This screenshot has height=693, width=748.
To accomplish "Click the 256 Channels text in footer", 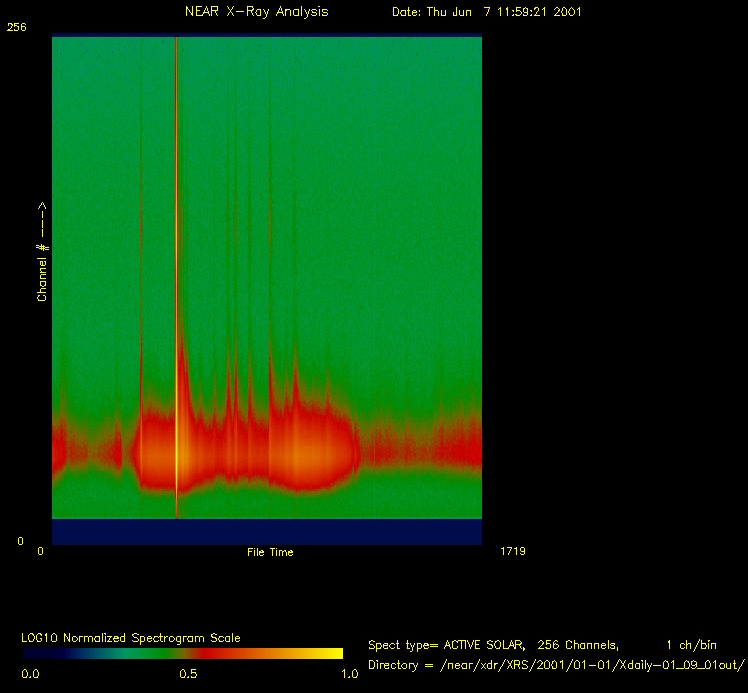I will 578,645.
